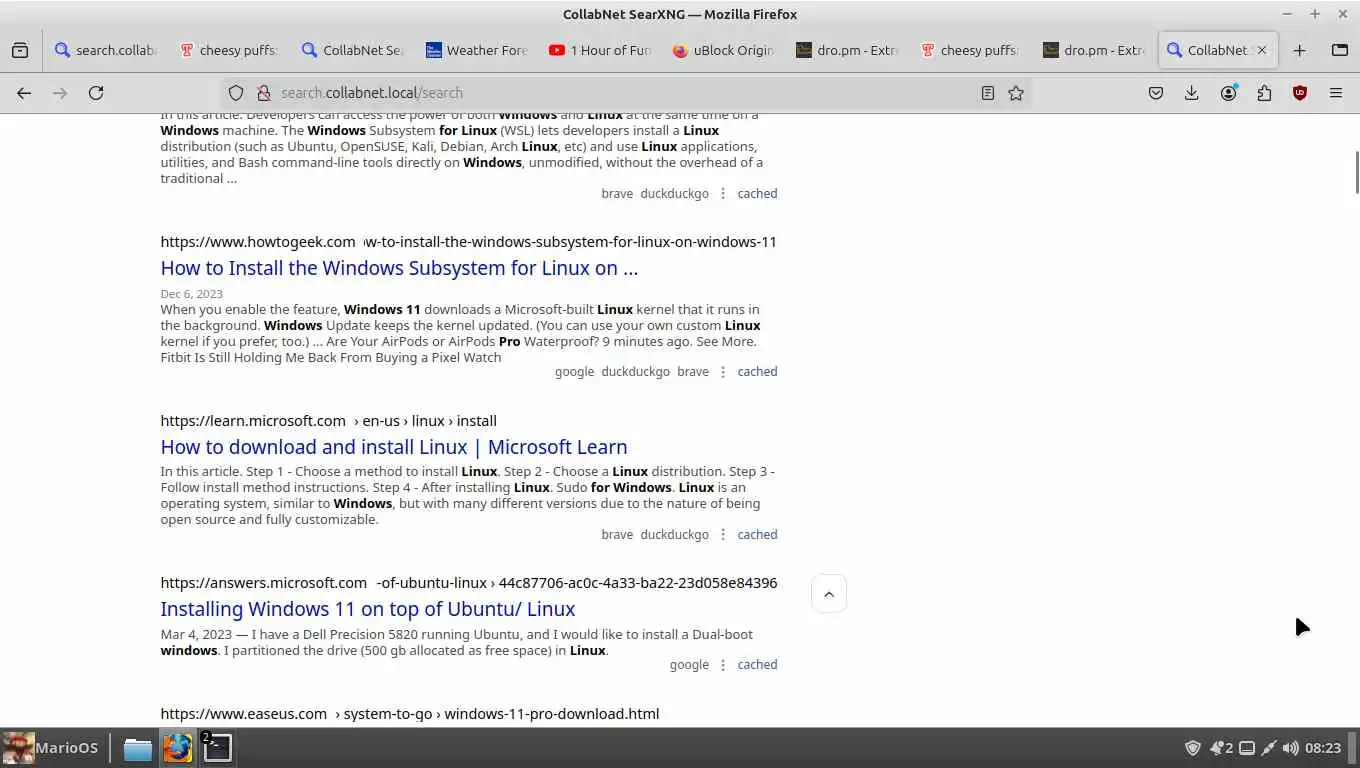The width and height of the screenshot is (1360, 768).
Task: Open the display tray icon
Action: tap(1247, 748)
